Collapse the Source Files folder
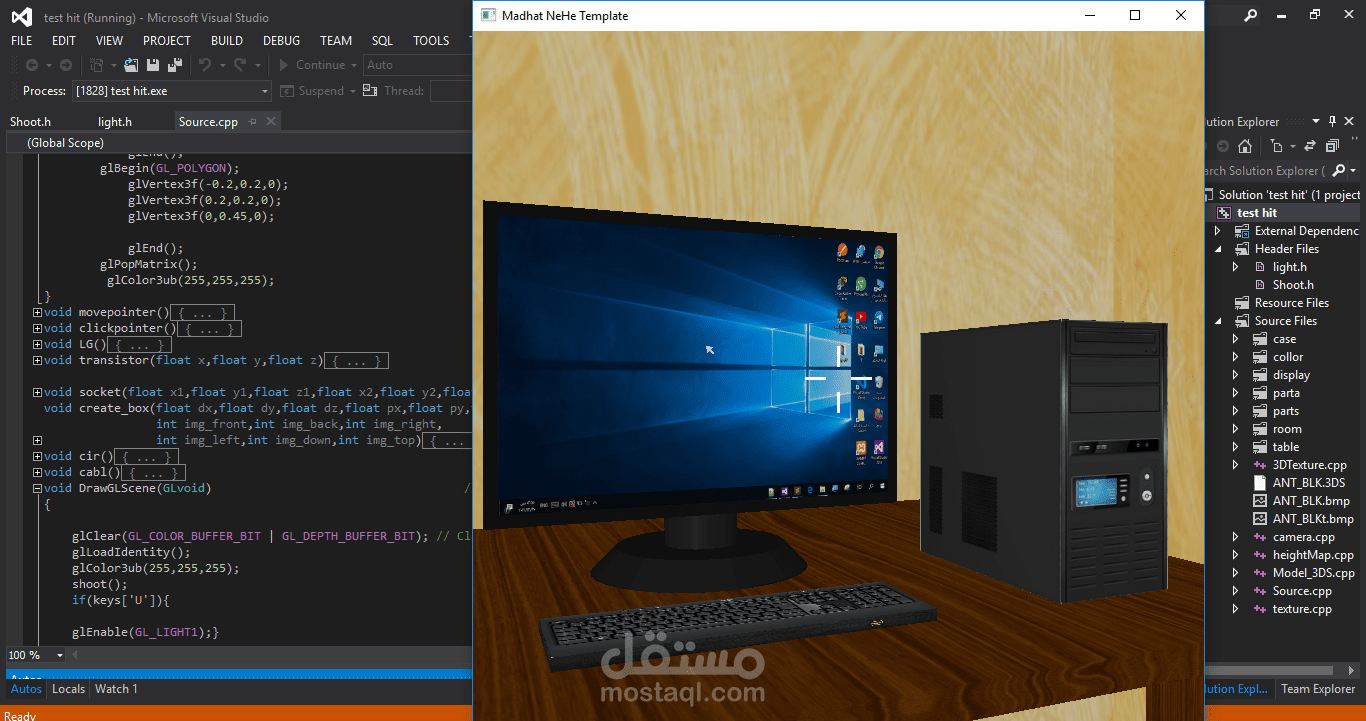 1218,321
